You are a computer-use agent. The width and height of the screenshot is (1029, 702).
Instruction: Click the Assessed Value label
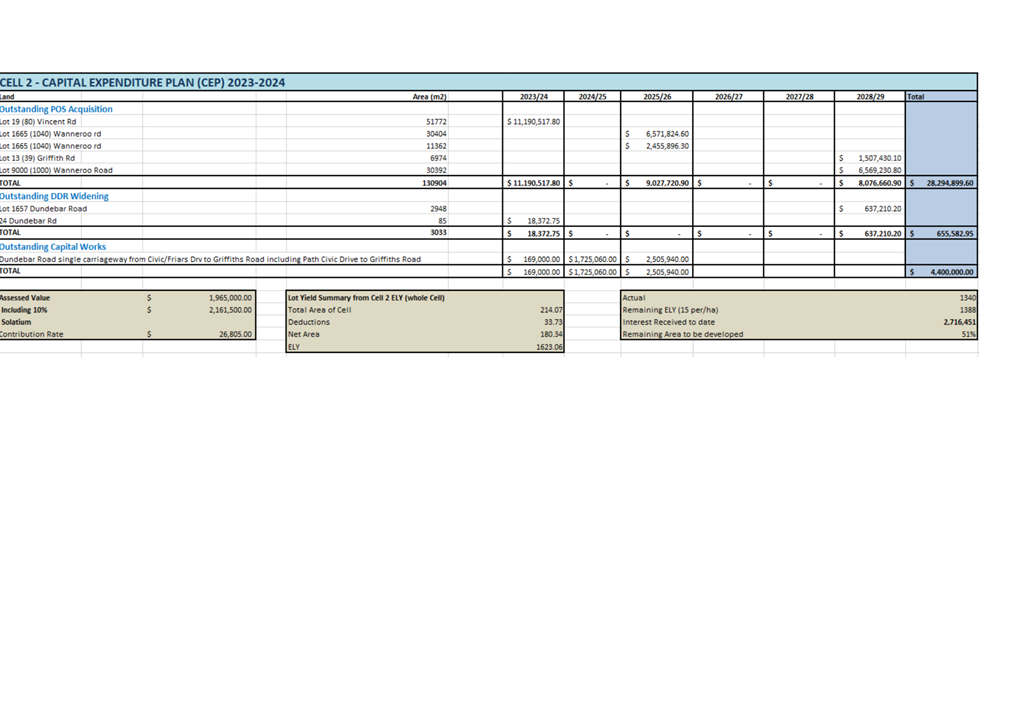(25, 298)
